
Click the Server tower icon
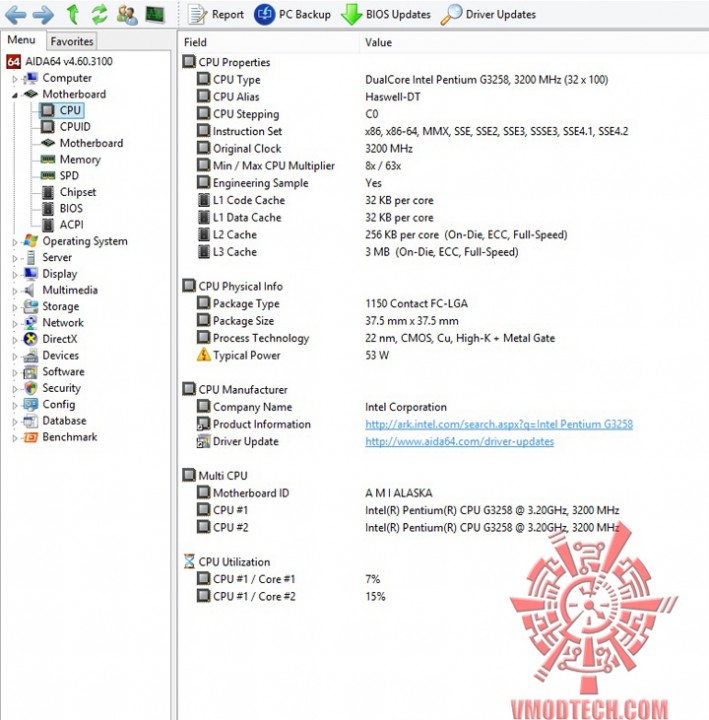pyautogui.click(x=30, y=257)
